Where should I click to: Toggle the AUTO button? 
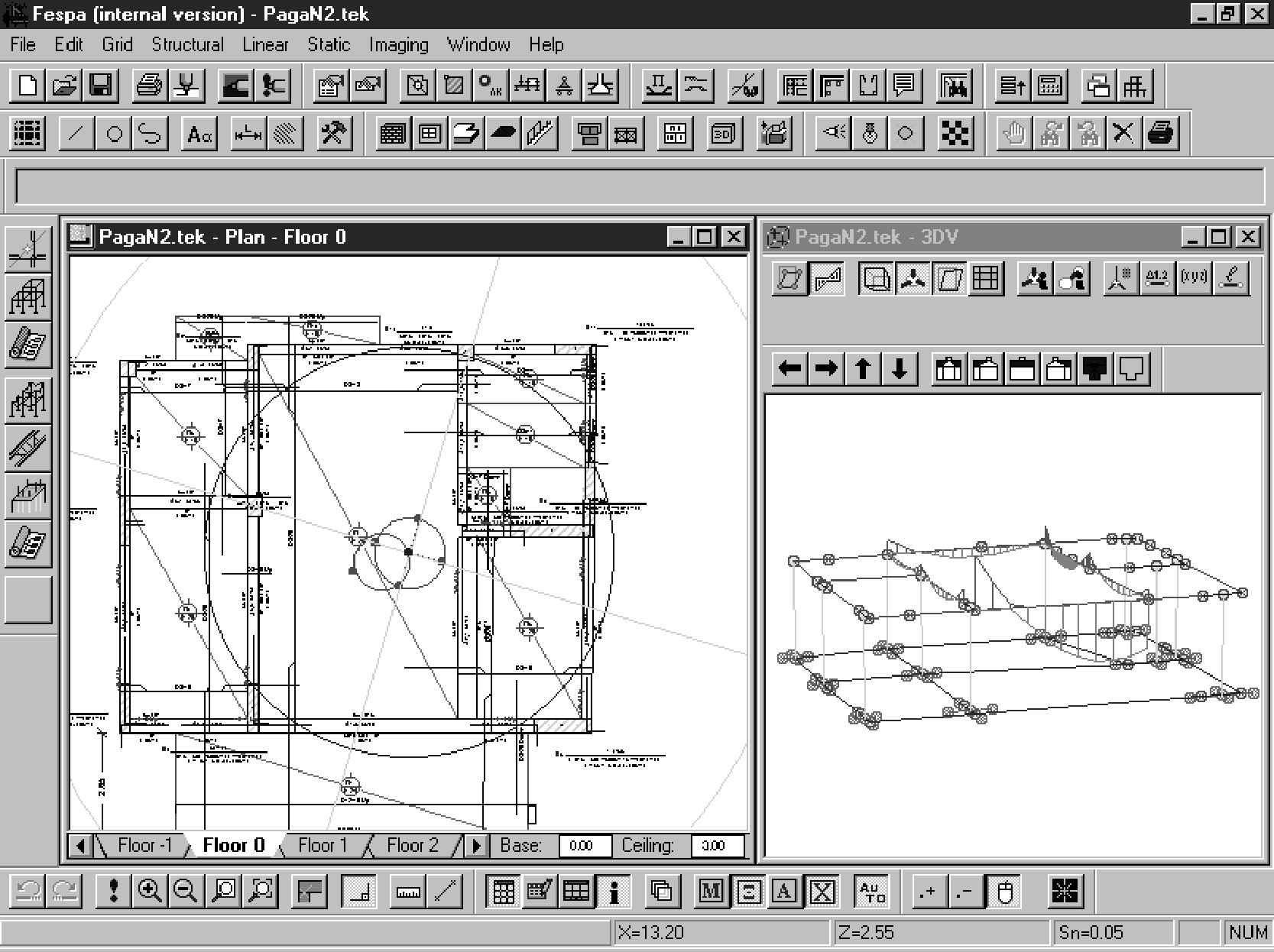point(871,891)
